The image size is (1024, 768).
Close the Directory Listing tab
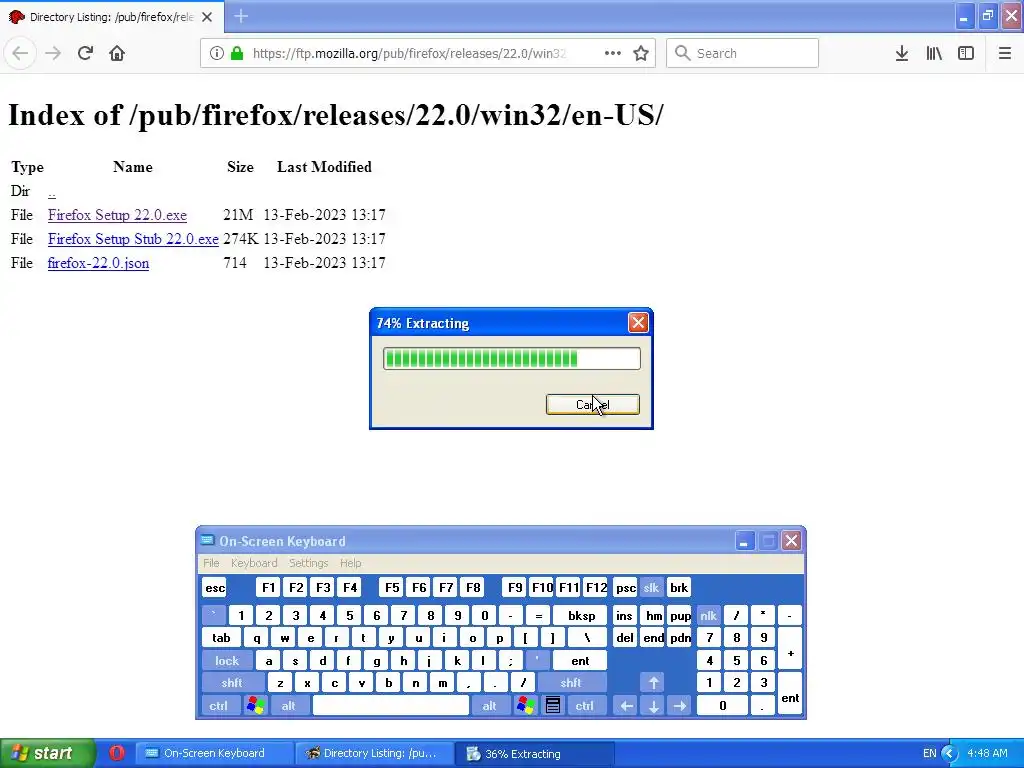pyautogui.click(x=207, y=17)
